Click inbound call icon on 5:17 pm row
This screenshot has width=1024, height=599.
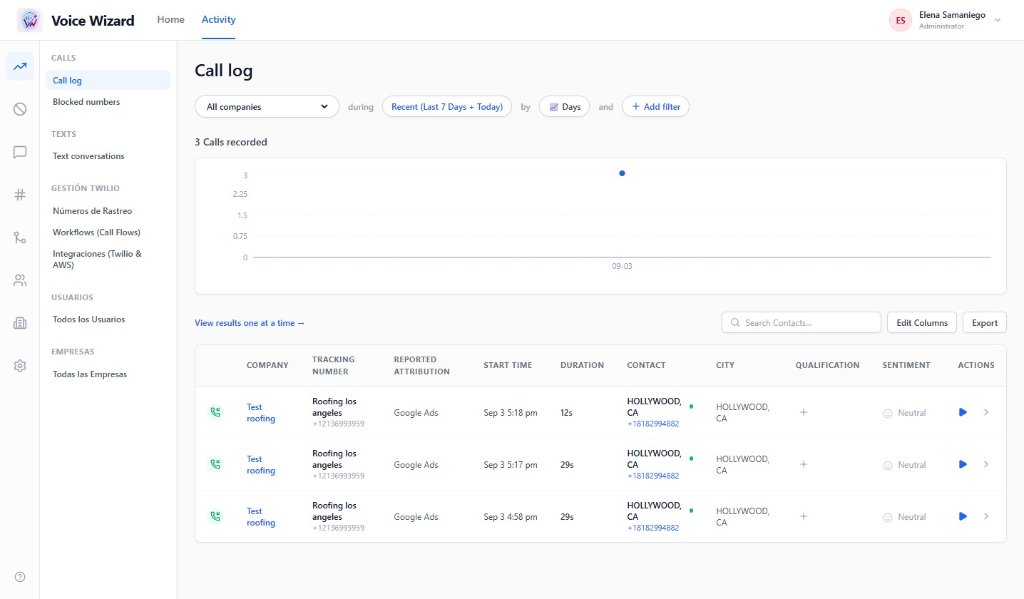click(x=215, y=464)
